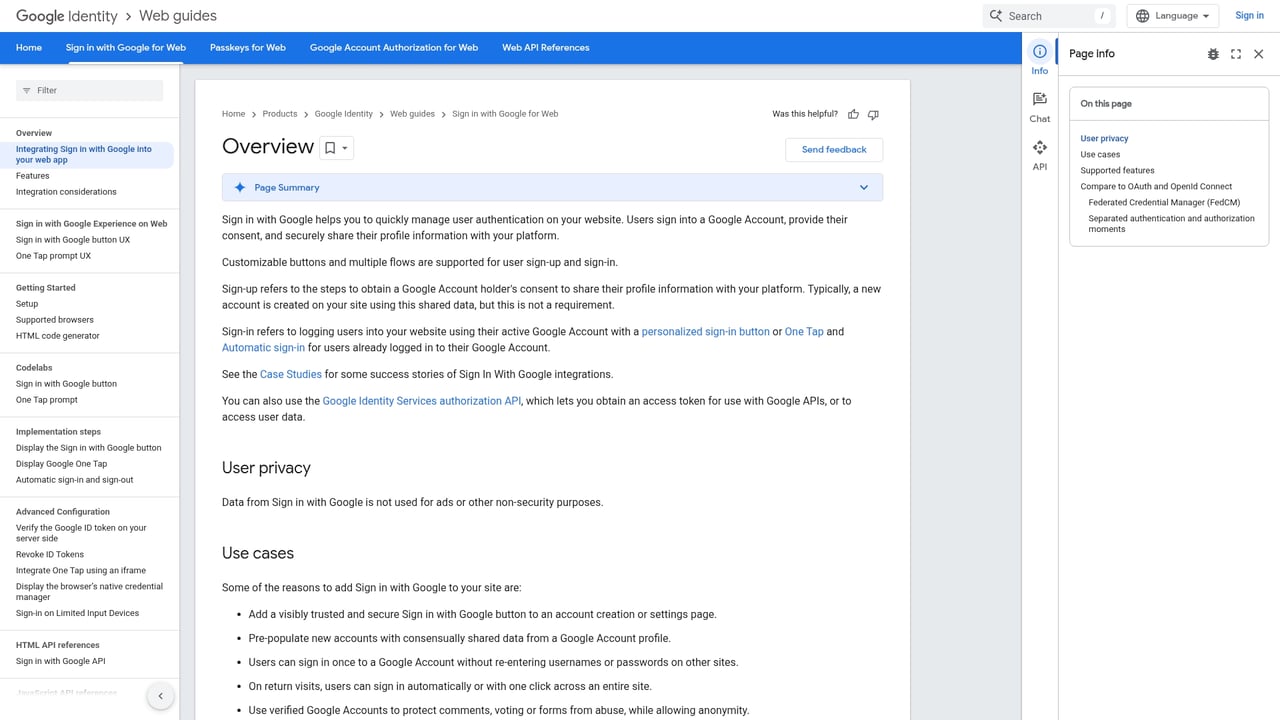Expand Page info to fullscreen view
Screen dimensions: 1280x720
point(1236,54)
